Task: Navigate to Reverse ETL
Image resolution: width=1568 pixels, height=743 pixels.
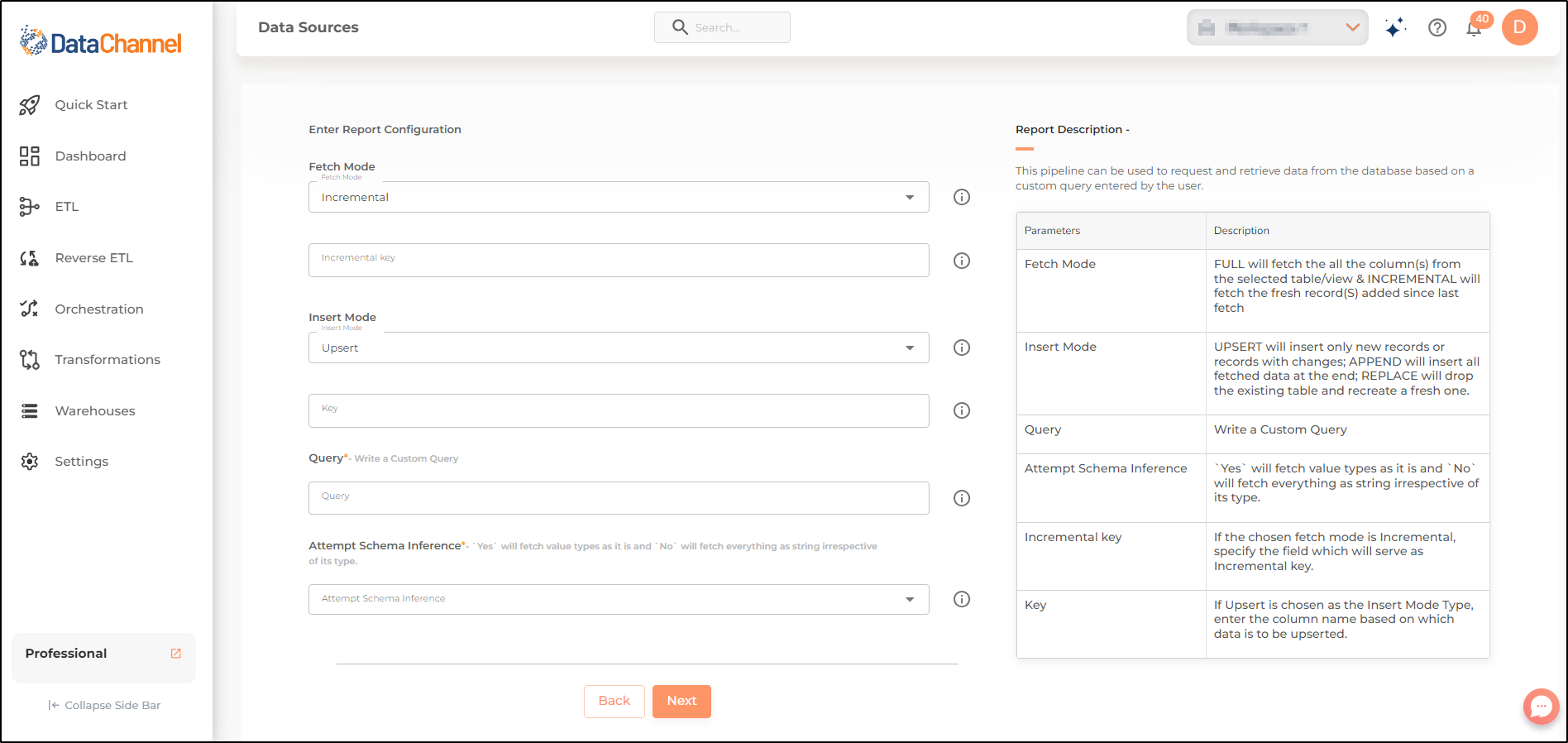Action: pyautogui.click(x=93, y=258)
